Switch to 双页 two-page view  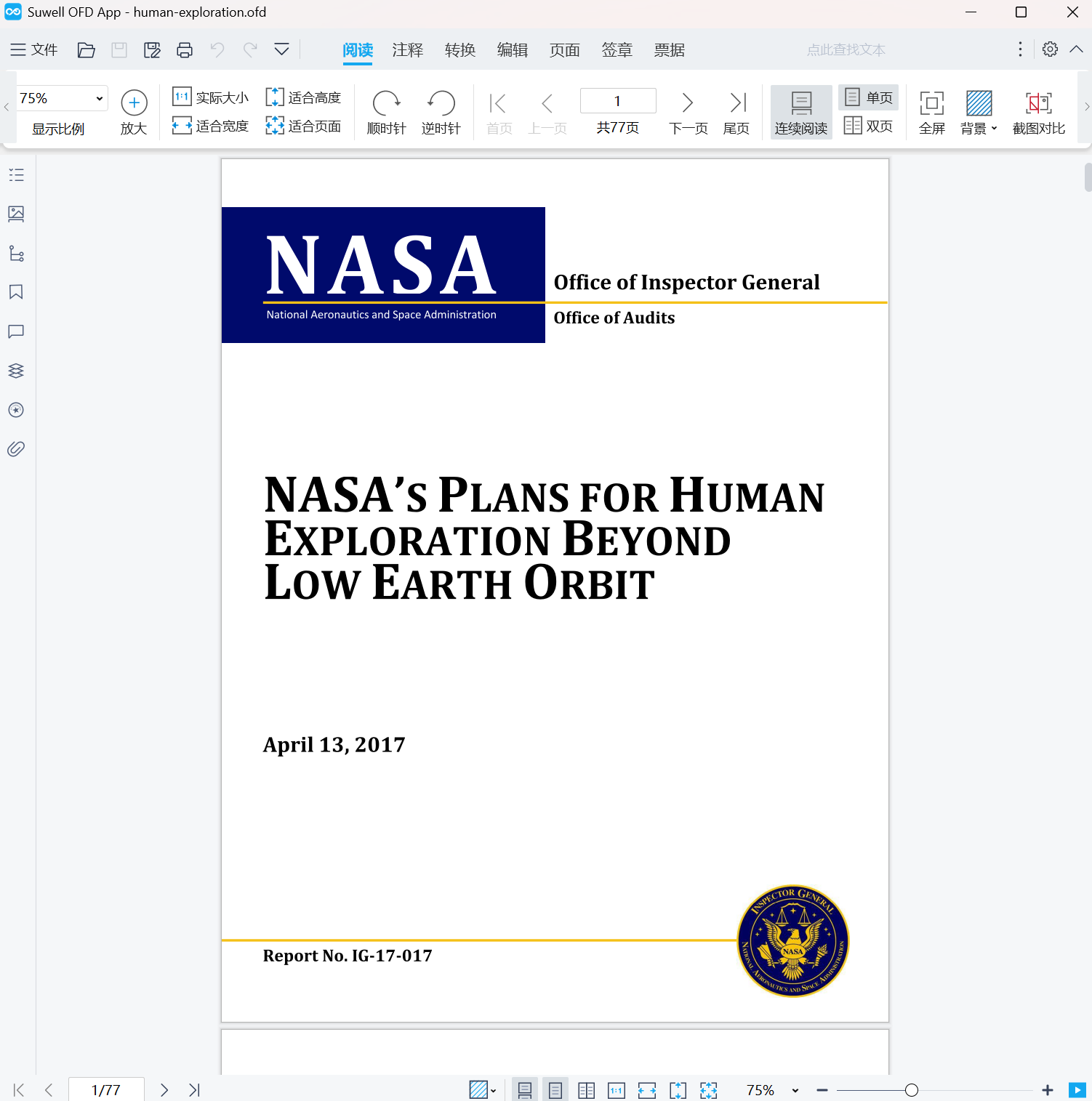coord(868,125)
